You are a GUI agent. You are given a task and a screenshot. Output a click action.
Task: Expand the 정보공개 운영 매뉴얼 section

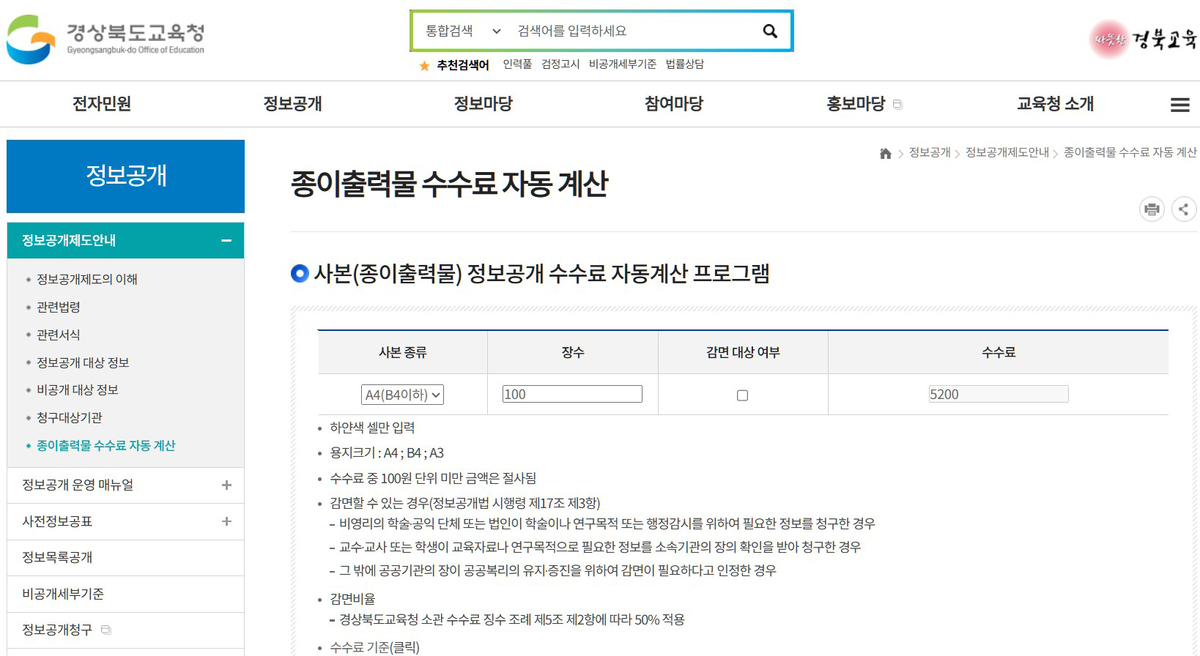226,485
